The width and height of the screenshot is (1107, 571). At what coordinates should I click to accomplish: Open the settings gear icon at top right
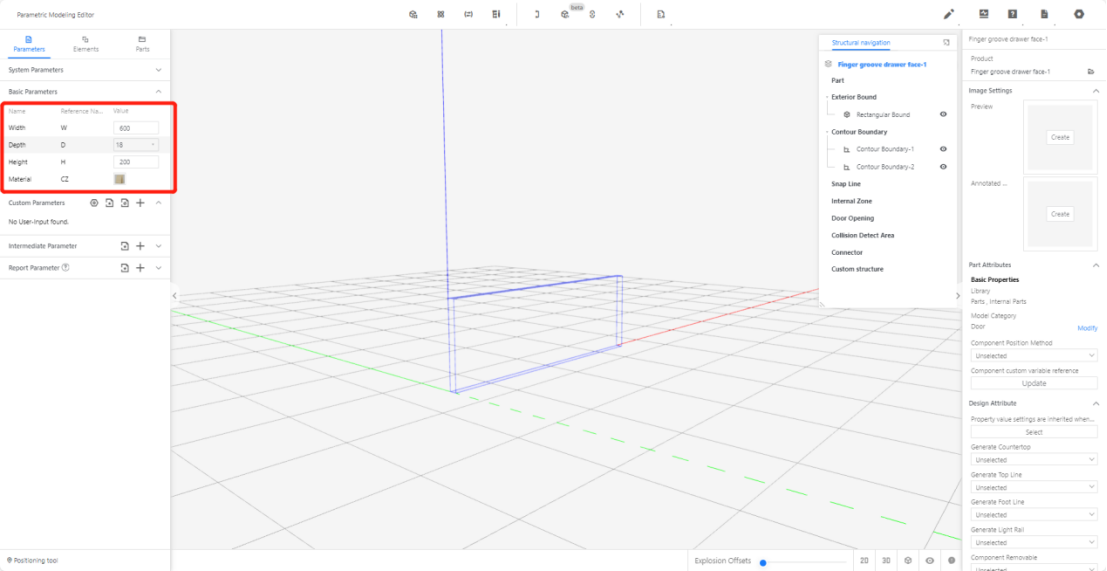coord(1079,15)
